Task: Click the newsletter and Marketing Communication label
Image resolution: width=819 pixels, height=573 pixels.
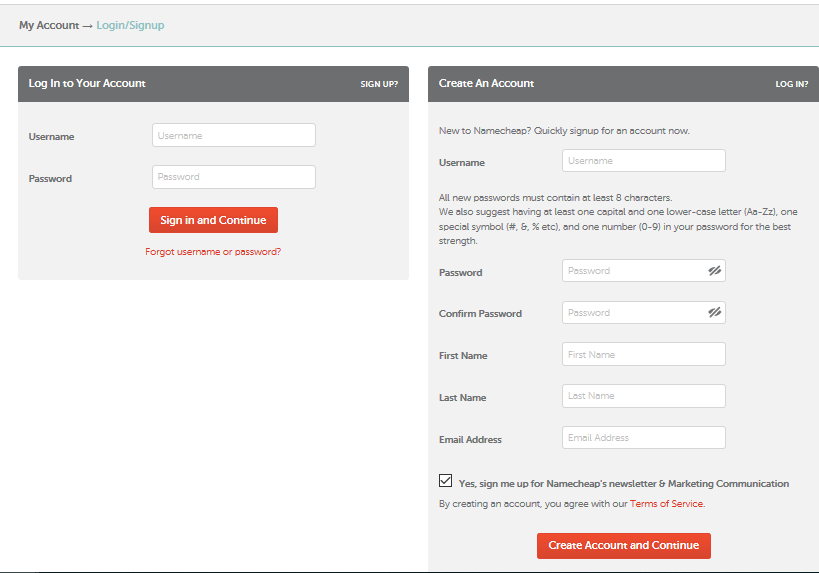Action: click(624, 484)
